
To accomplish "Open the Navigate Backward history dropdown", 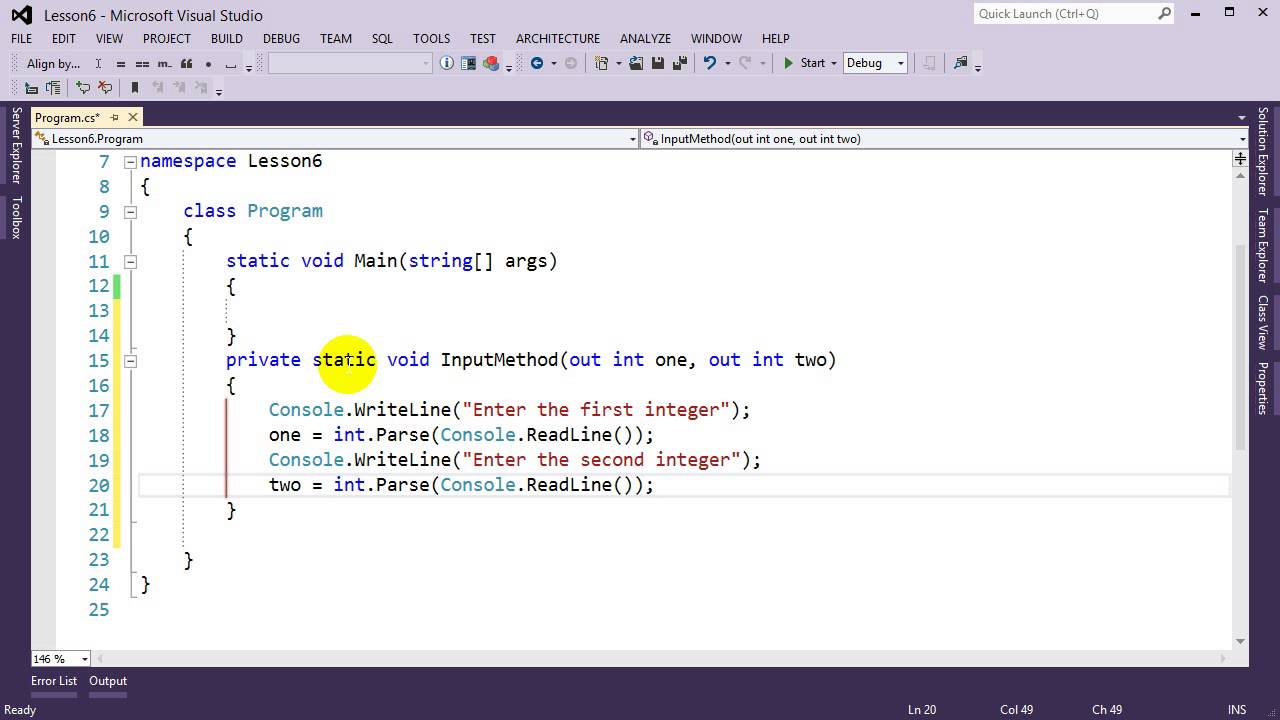I will point(553,63).
